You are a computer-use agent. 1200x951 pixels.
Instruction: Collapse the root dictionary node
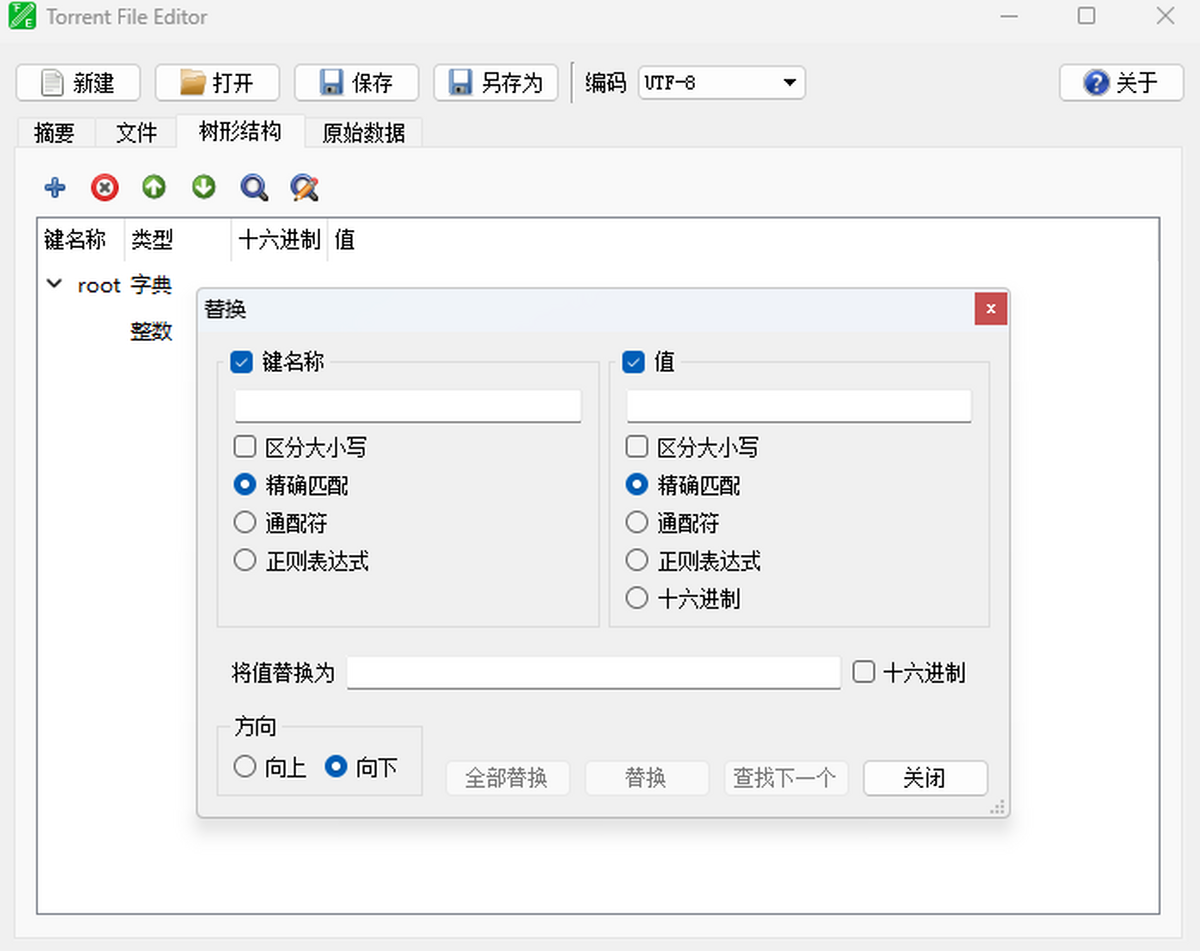point(54,284)
